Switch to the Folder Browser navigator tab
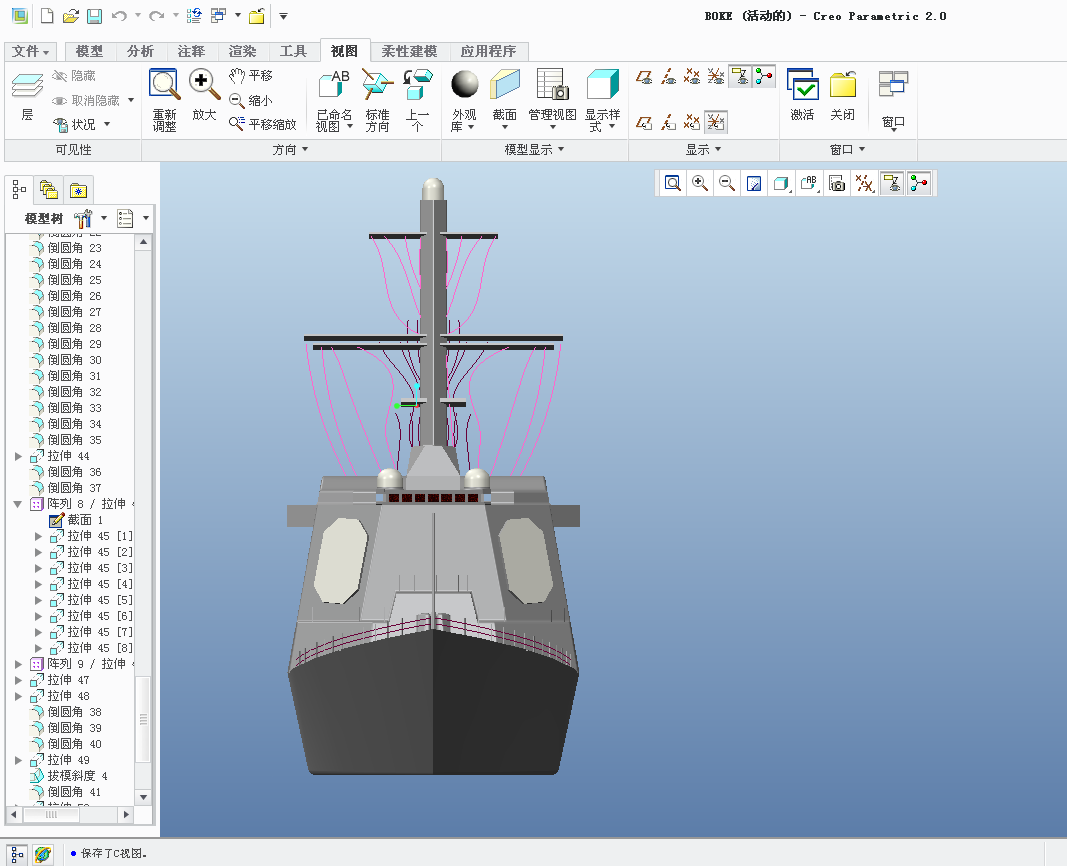Viewport: 1067px width, 866px height. [48, 190]
